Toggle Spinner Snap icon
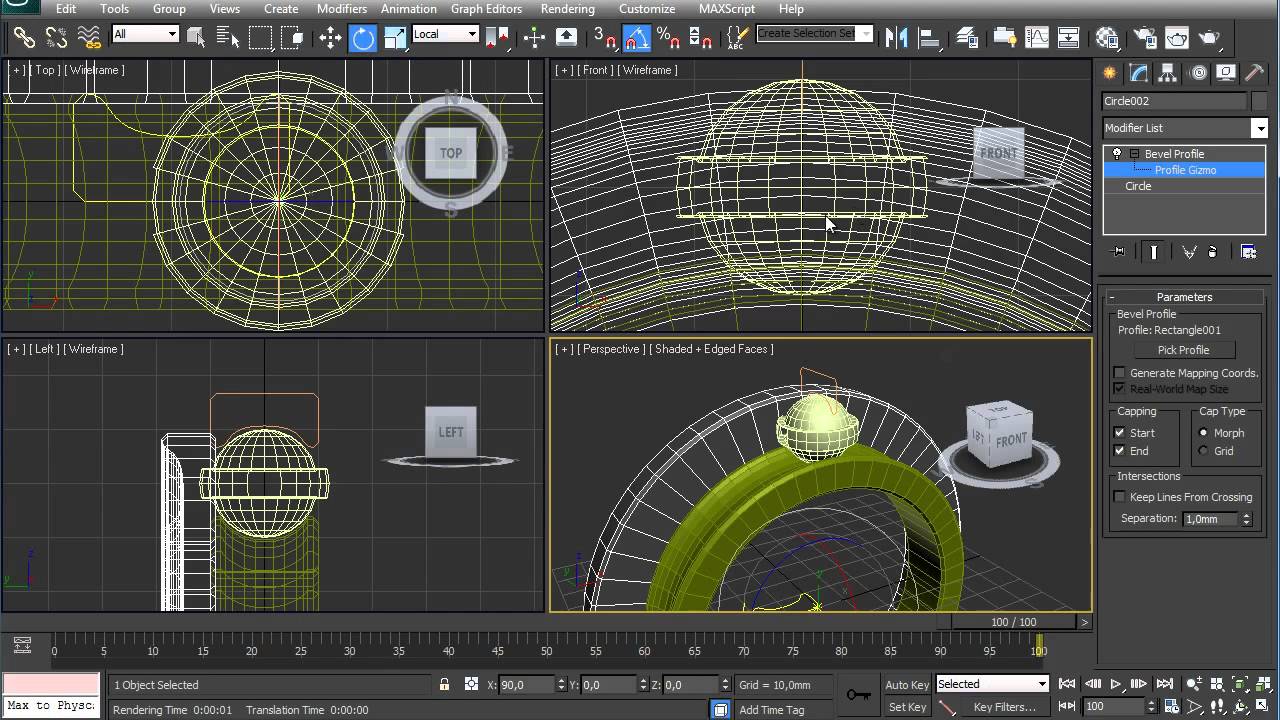The height and width of the screenshot is (720, 1280). pos(701,38)
